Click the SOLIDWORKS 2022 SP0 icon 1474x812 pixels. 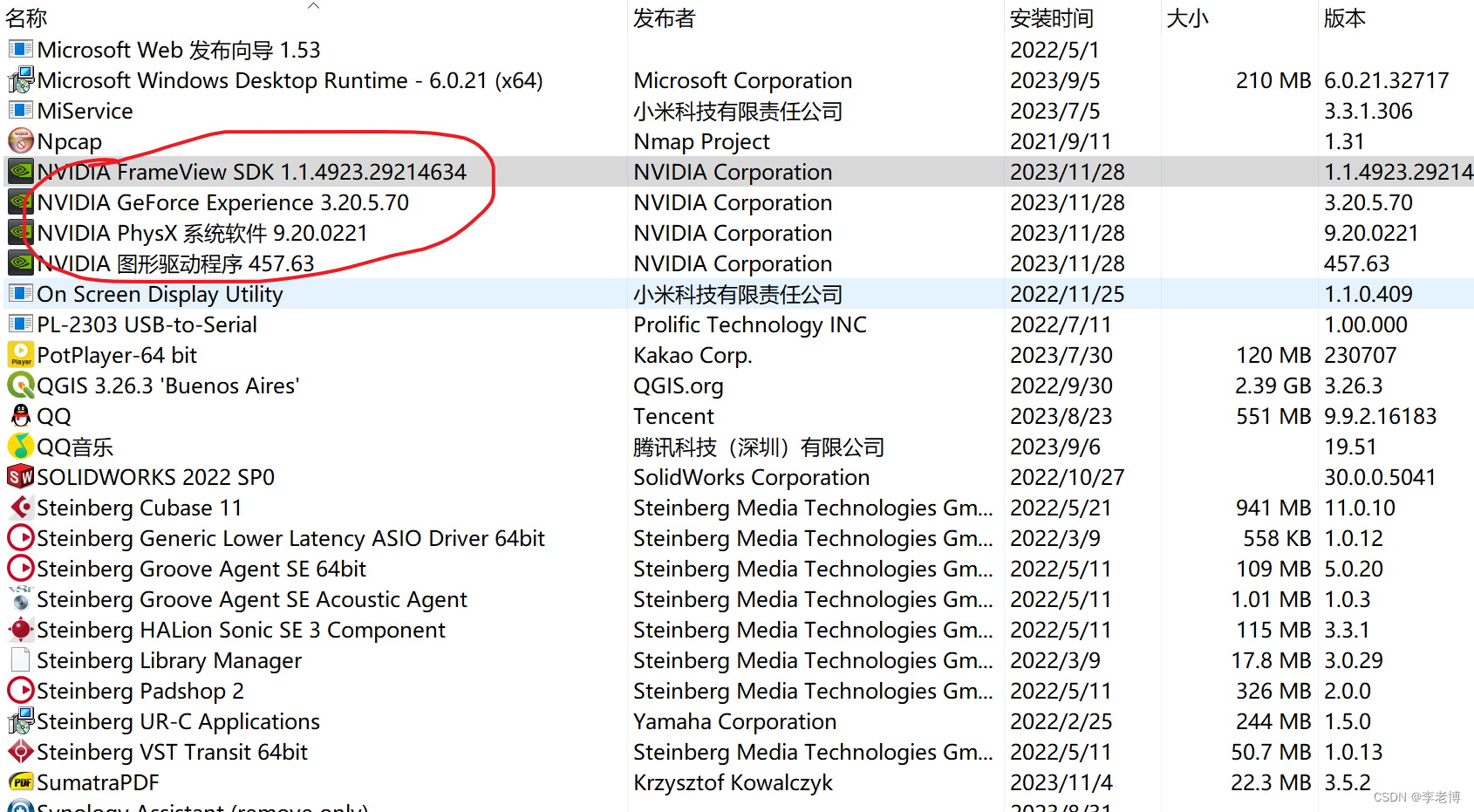[x=21, y=476]
